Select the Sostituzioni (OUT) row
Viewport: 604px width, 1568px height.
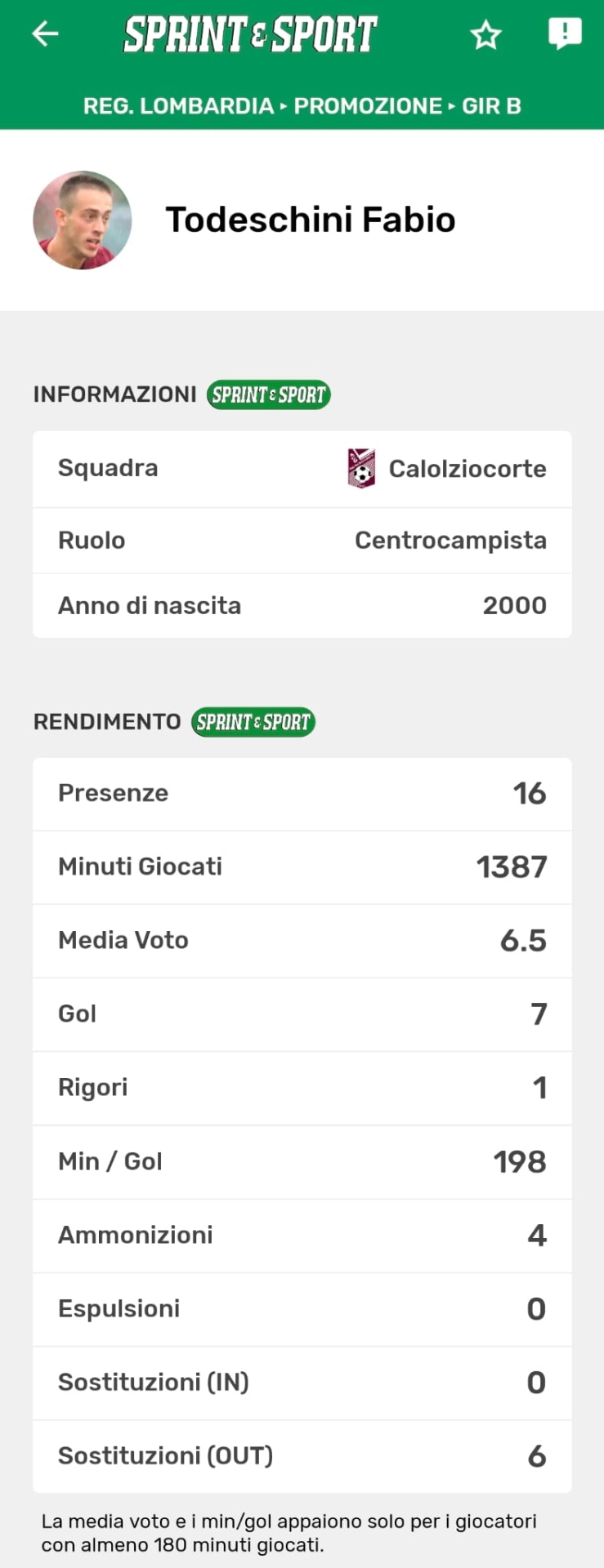pyautogui.click(x=302, y=1456)
